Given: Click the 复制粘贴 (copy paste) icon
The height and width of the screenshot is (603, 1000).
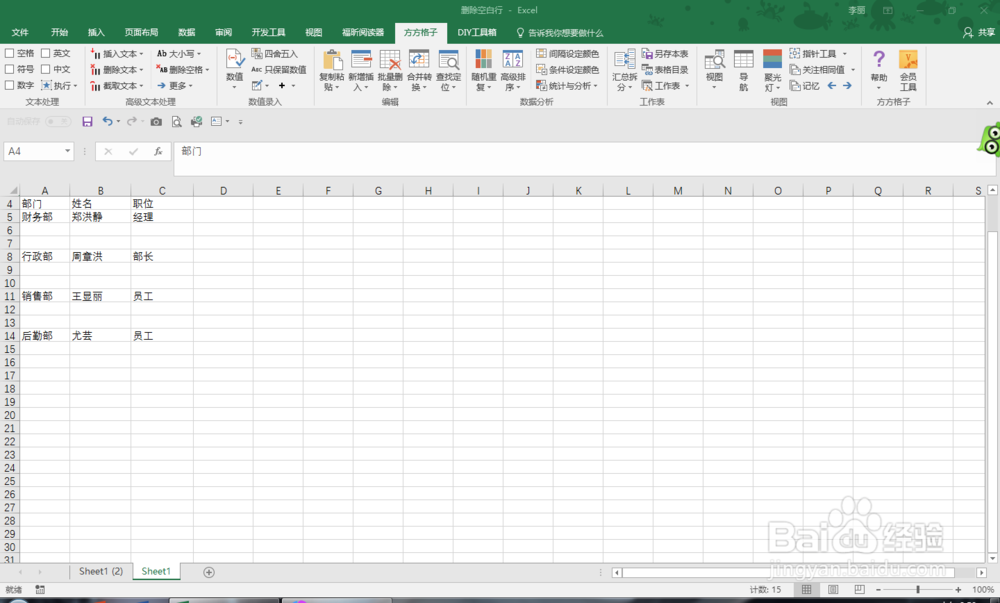Looking at the screenshot, I should click(332, 59).
